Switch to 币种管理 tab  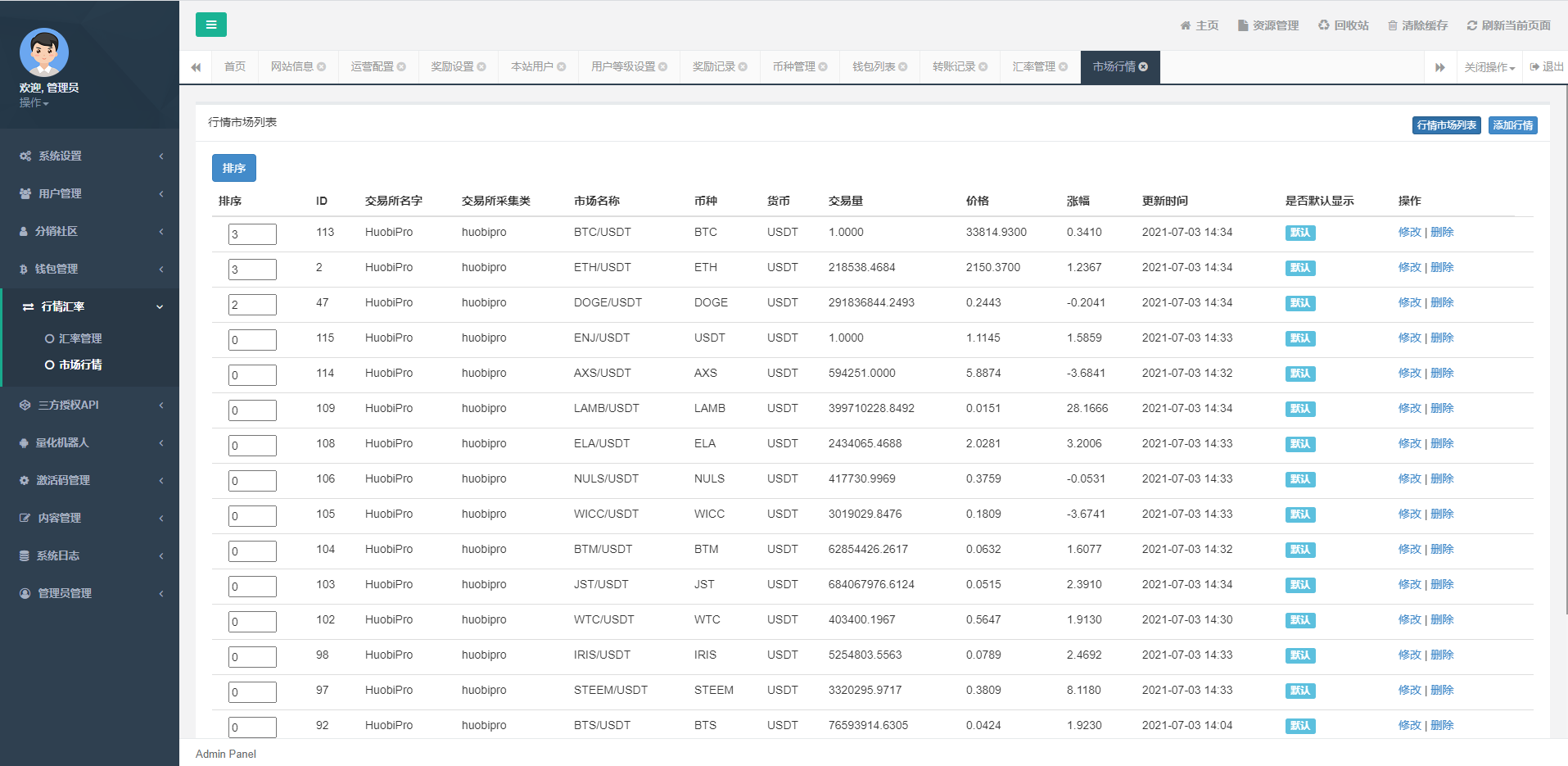tap(793, 66)
